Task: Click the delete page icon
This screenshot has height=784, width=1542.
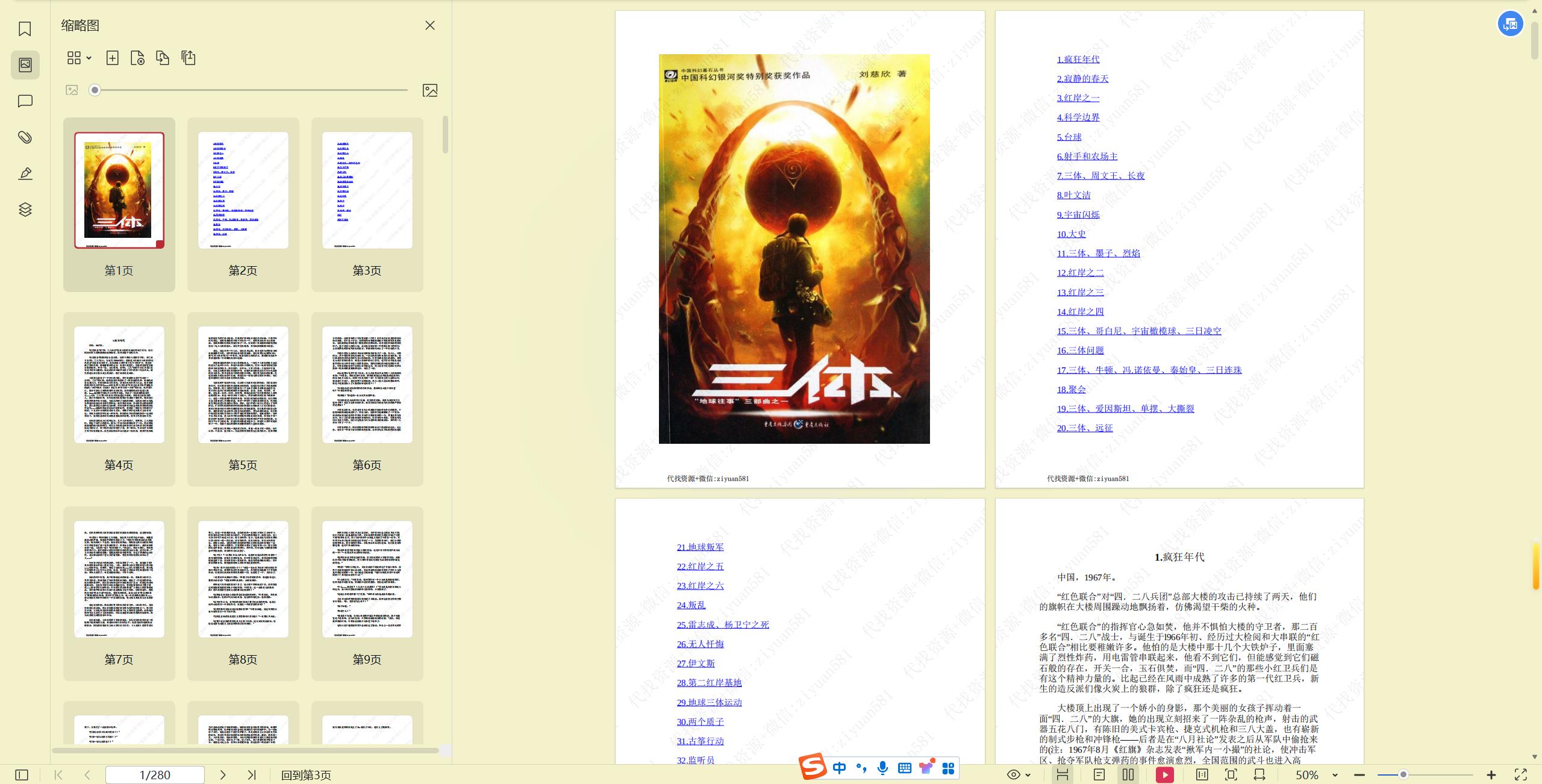Action: [138, 58]
